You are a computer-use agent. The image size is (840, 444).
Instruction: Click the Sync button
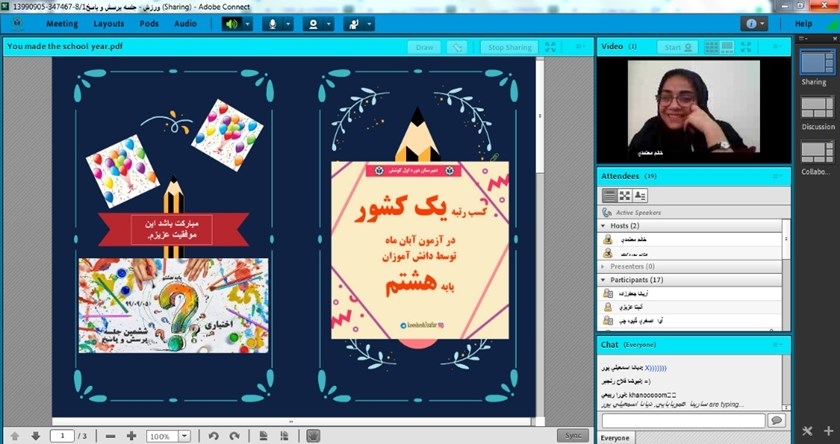pyautogui.click(x=573, y=435)
